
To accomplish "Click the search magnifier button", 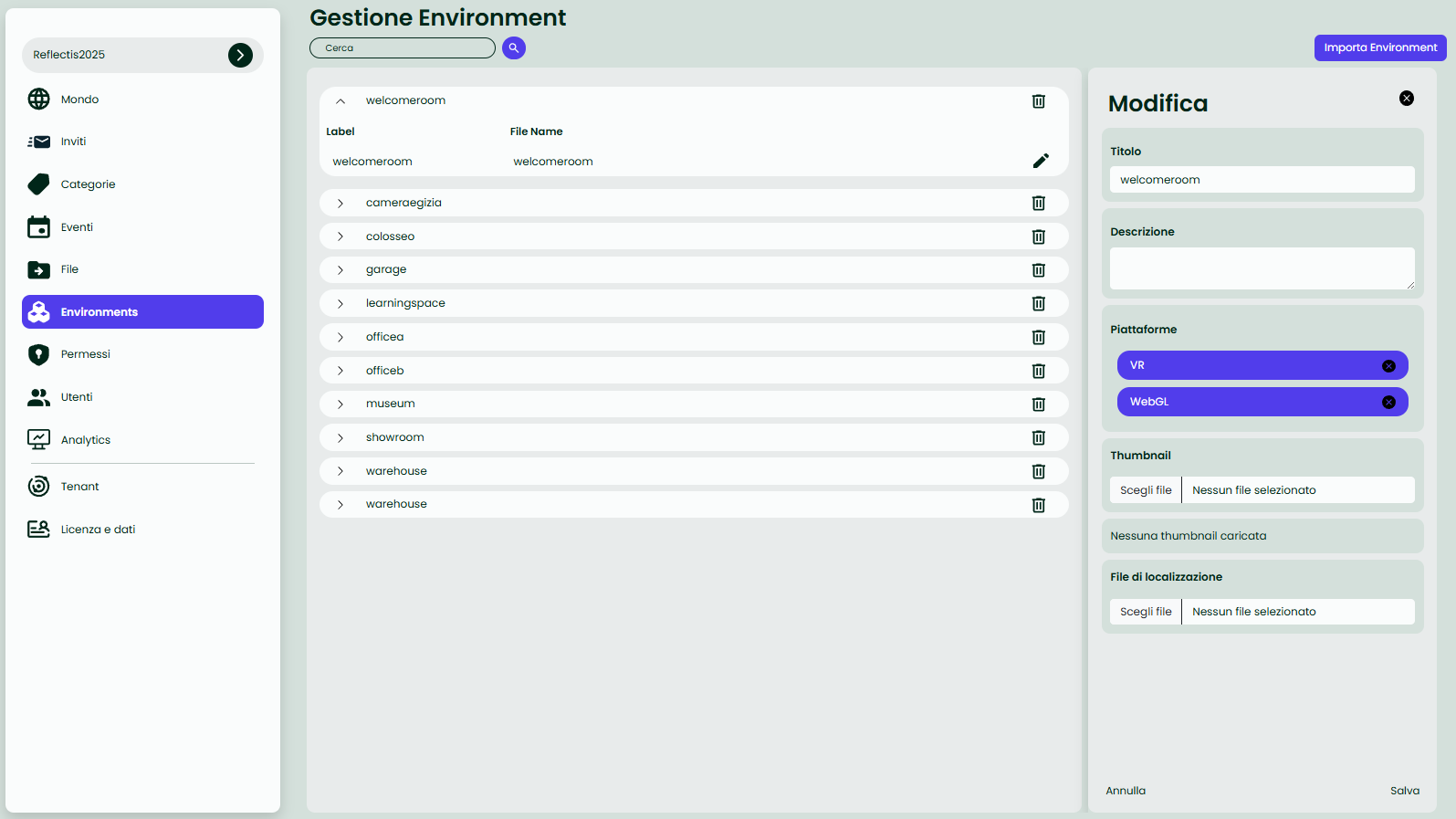I will (514, 47).
